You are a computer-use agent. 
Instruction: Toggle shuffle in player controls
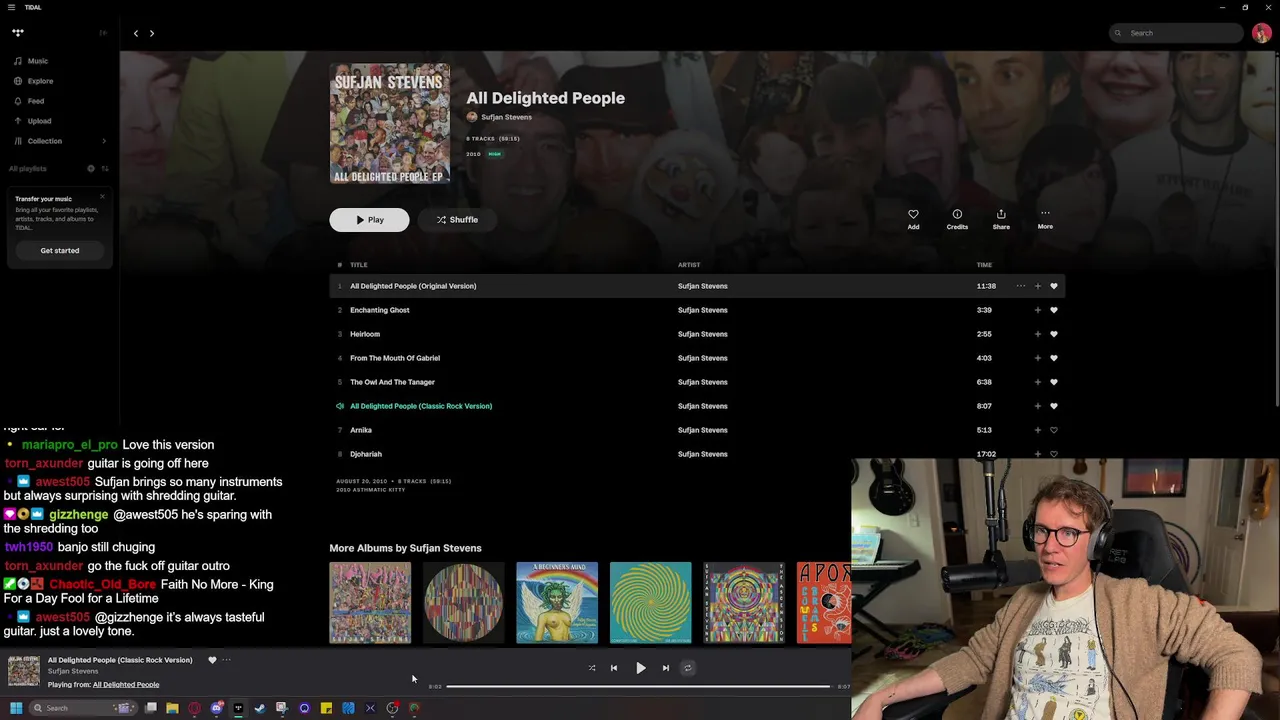tap(592, 668)
